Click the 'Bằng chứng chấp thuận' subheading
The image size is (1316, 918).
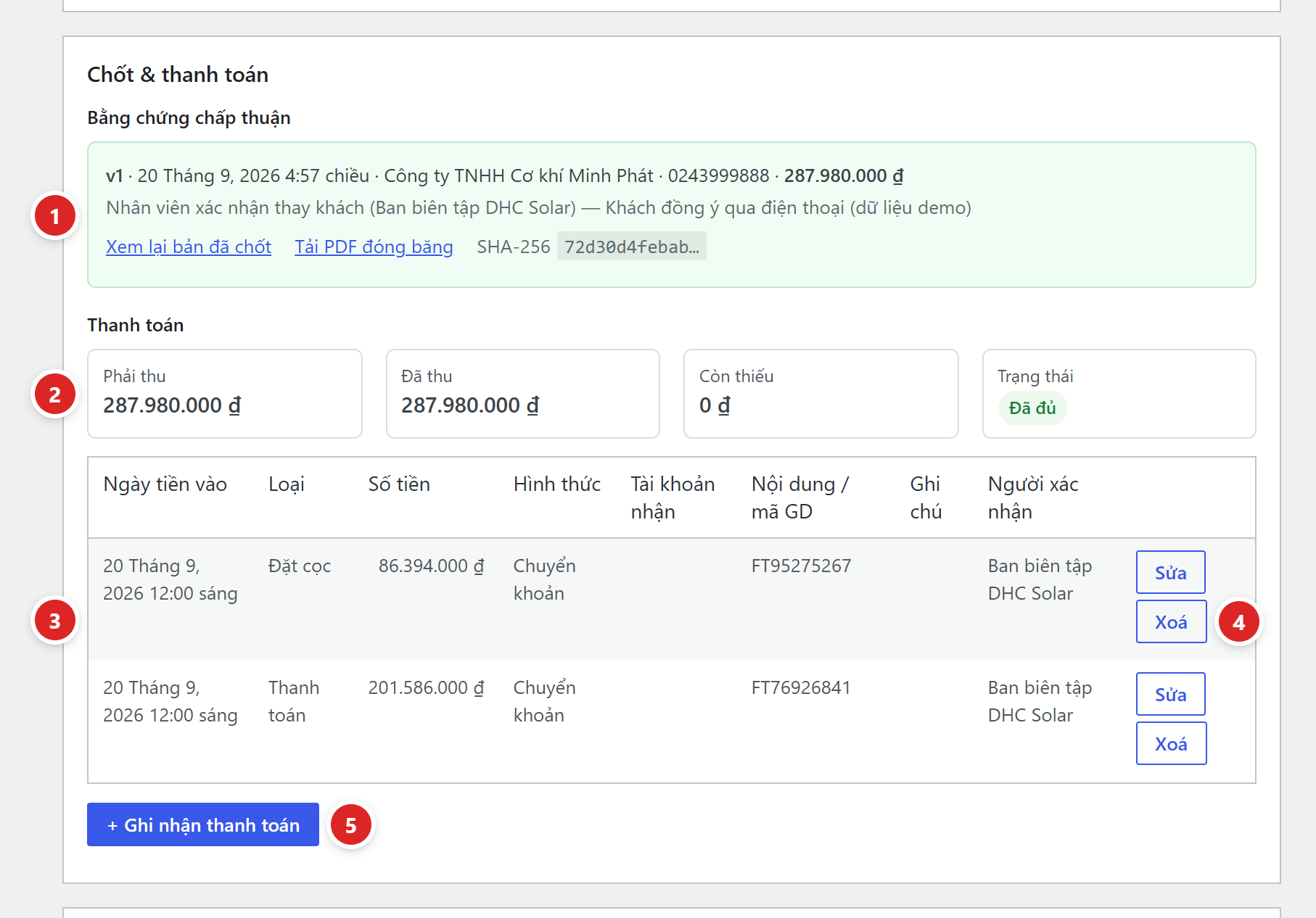[x=189, y=117]
